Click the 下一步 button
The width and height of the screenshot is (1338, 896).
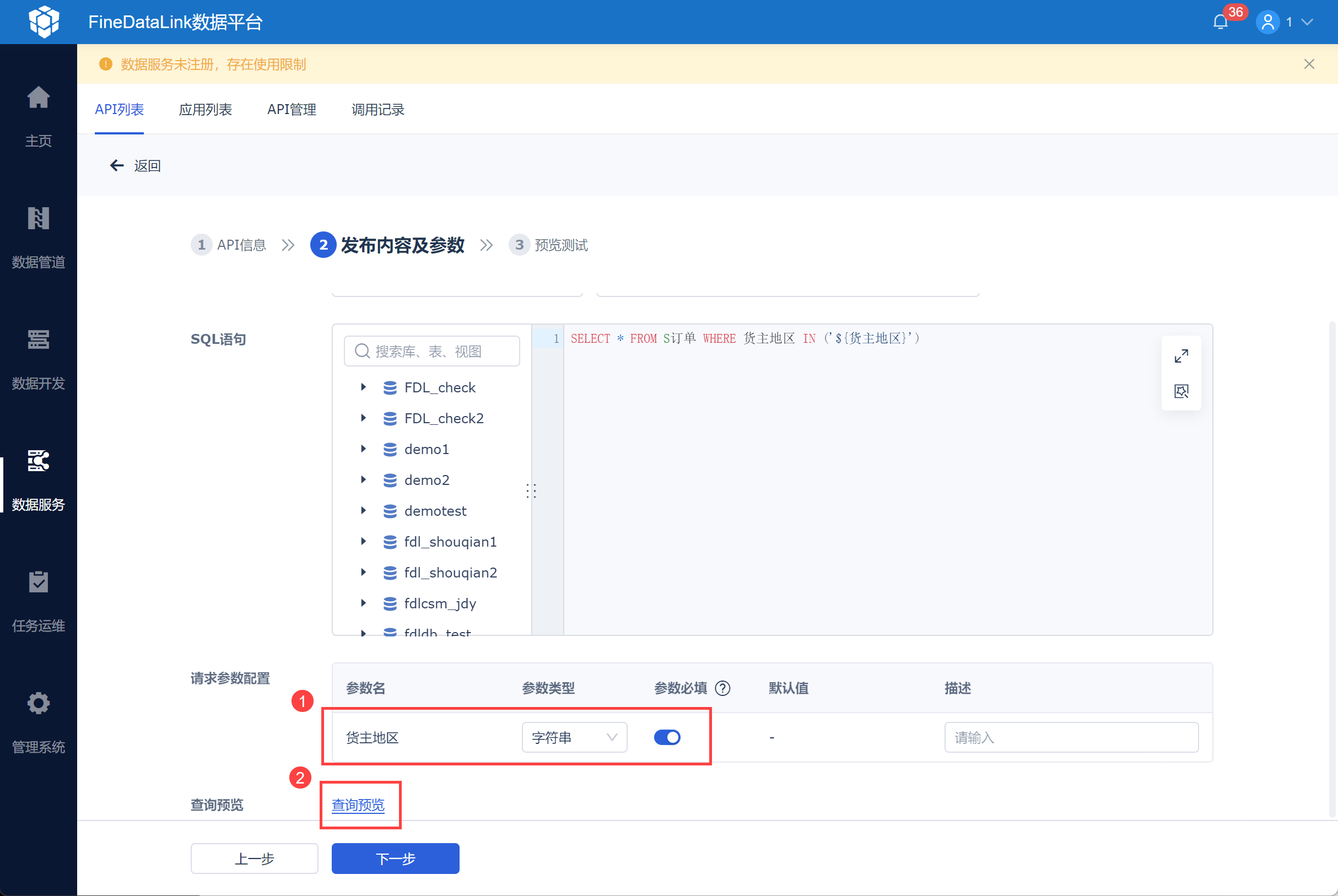pos(395,859)
